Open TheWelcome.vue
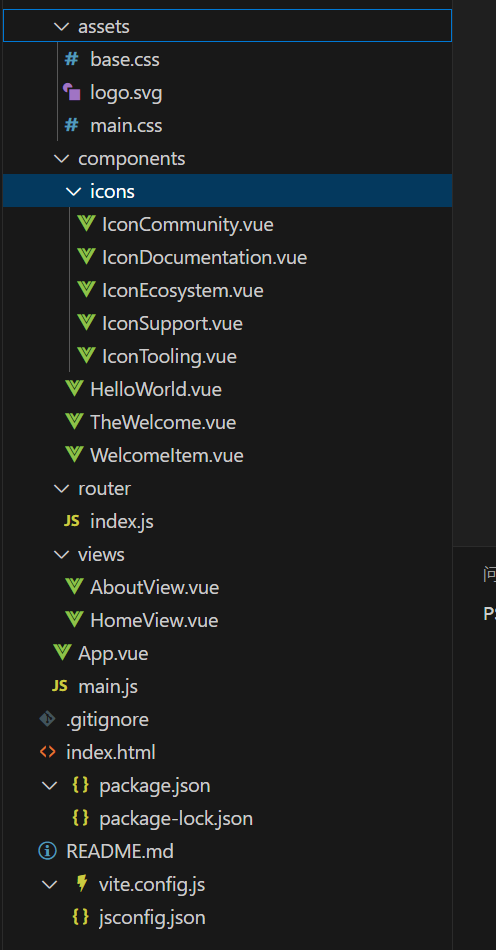This screenshot has width=496, height=950. click(x=163, y=422)
